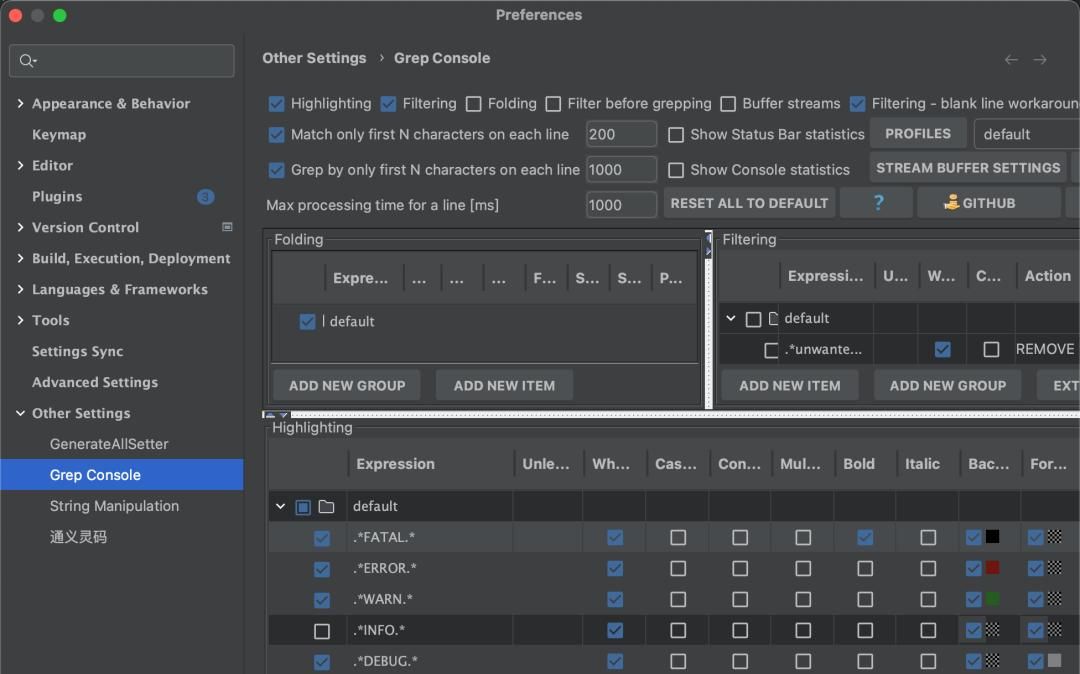Open the GitHub link button
The image size is (1080, 674).
pos(979,203)
